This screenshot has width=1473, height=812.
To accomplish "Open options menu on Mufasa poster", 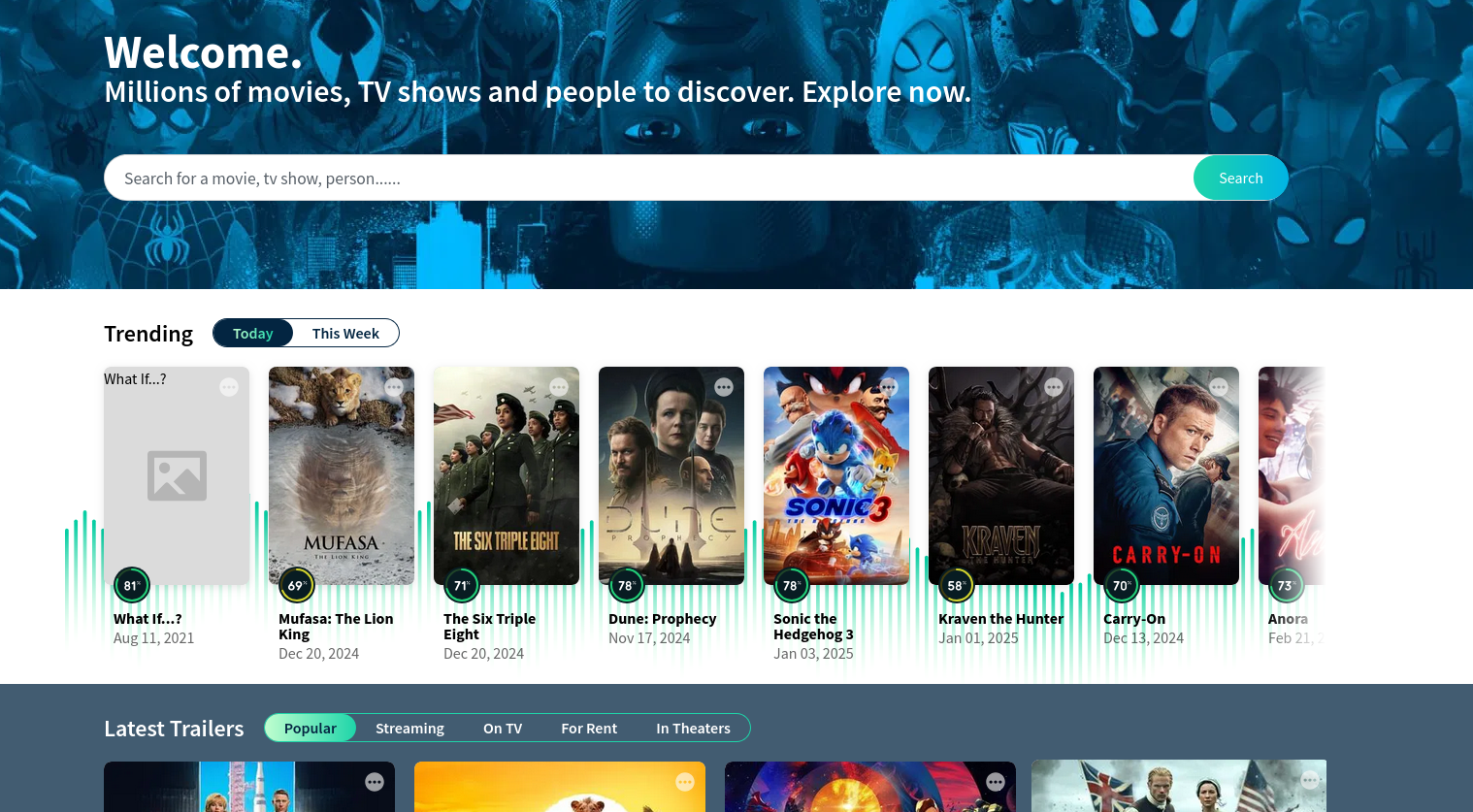I will click(x=394, y=387).
